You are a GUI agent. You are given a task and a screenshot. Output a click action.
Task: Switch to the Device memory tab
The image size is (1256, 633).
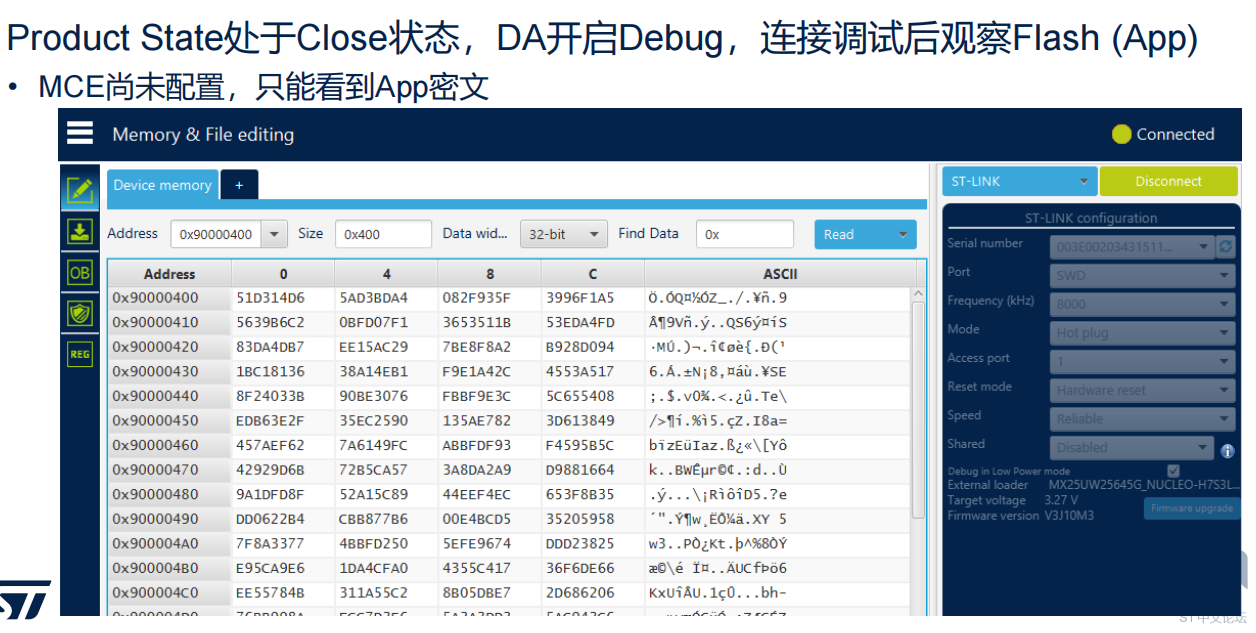(x=162, y=185)
